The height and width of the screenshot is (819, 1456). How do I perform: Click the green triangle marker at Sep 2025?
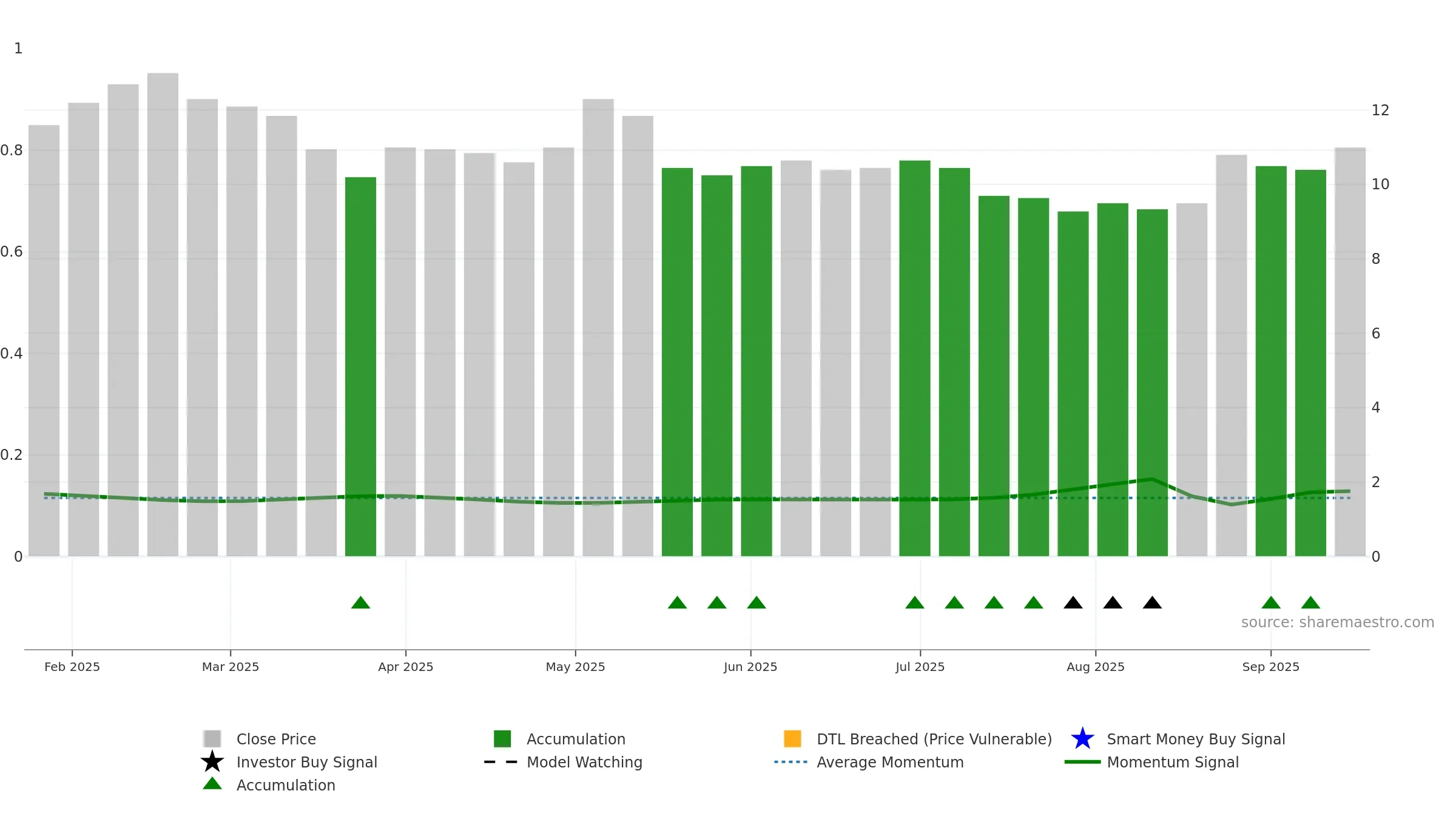click(x=1271, y=602)
